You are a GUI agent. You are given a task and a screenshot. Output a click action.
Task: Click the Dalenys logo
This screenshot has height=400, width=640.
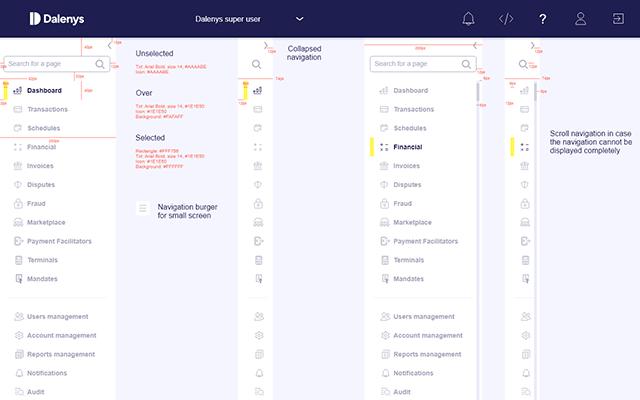point(57,19)
